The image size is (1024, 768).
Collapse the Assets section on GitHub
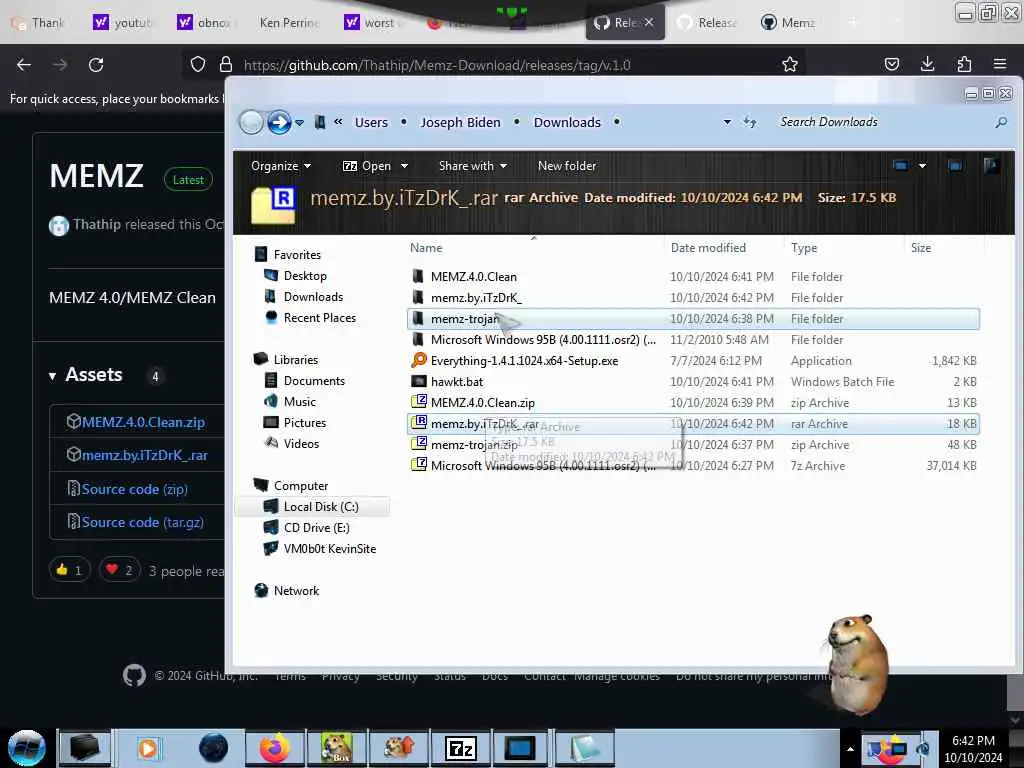coord(52,376)
